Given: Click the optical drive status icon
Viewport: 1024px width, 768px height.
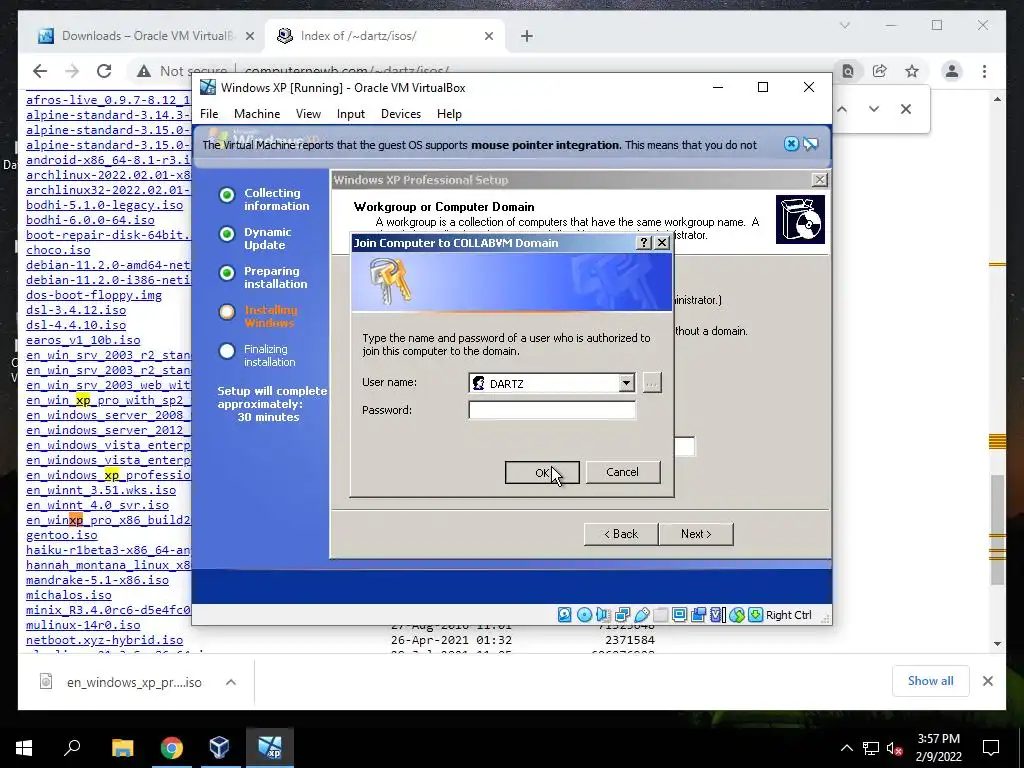Looking at the screenshot, I should pos(584,615).
